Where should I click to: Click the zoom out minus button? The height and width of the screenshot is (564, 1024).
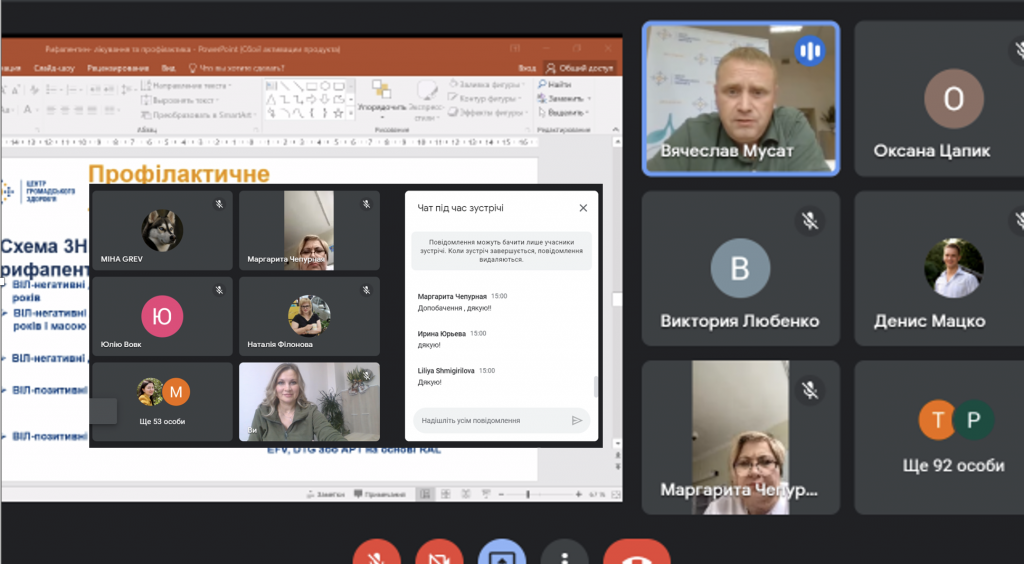pyautogui.click(x=502, y=495)
